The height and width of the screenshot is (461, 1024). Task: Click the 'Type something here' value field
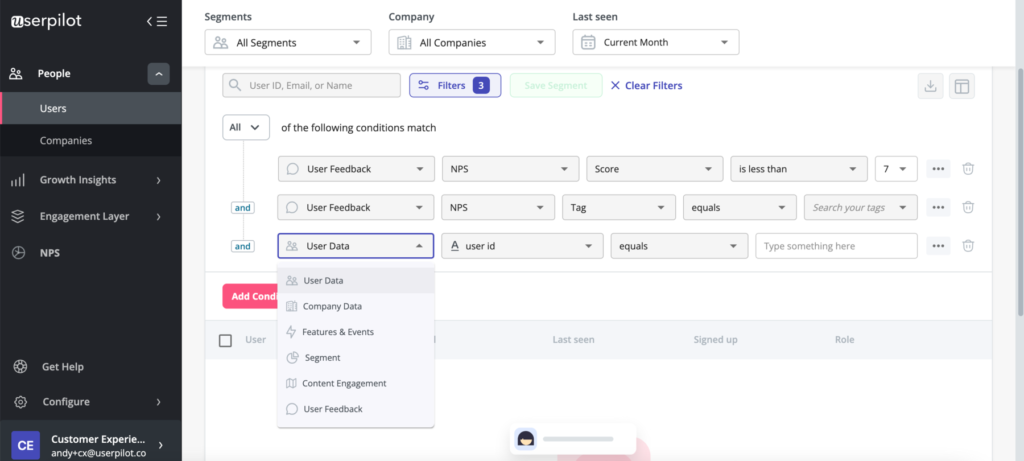pos(836,246)
